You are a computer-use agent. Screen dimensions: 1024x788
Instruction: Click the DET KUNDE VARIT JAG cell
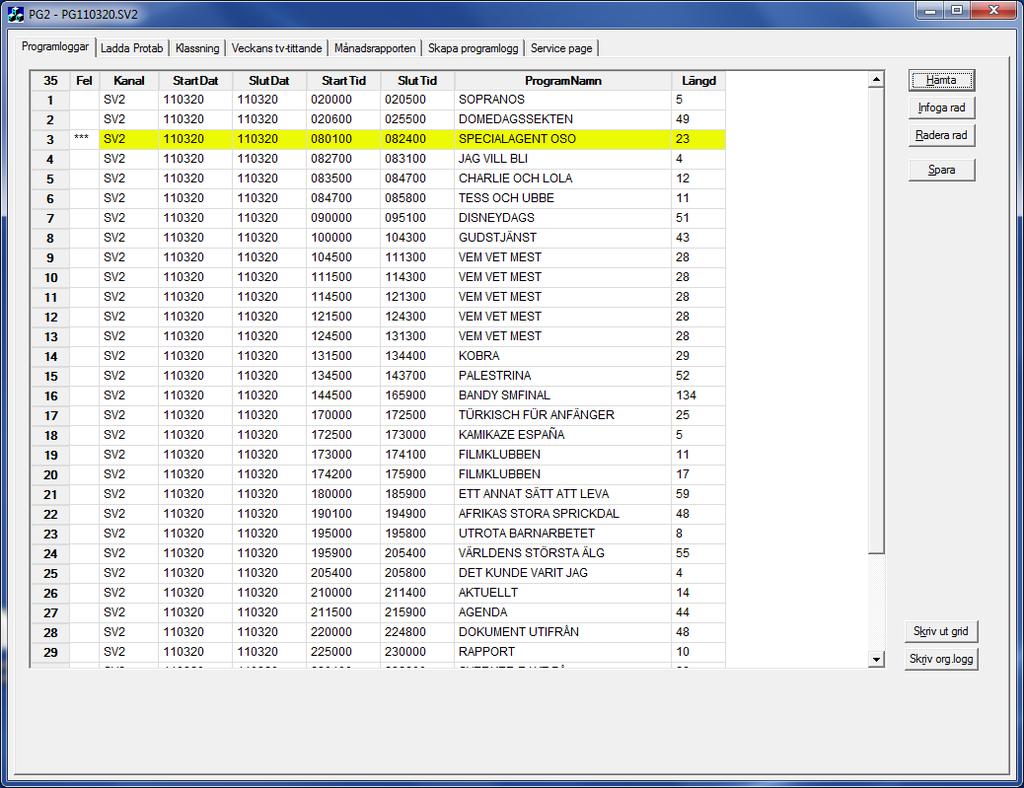click(x=563, y=573)
